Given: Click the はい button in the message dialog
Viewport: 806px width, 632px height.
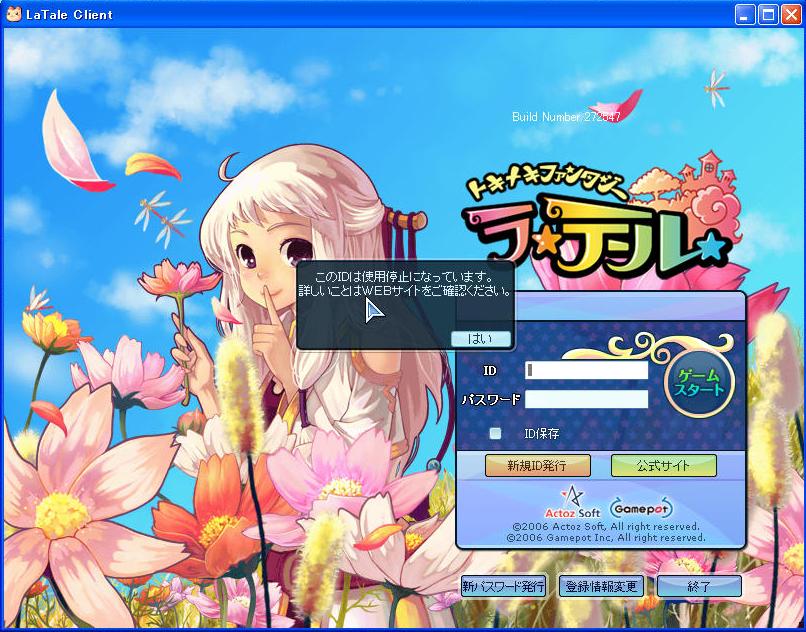Looking at the screenshot, I should click(x=481, y=339).
